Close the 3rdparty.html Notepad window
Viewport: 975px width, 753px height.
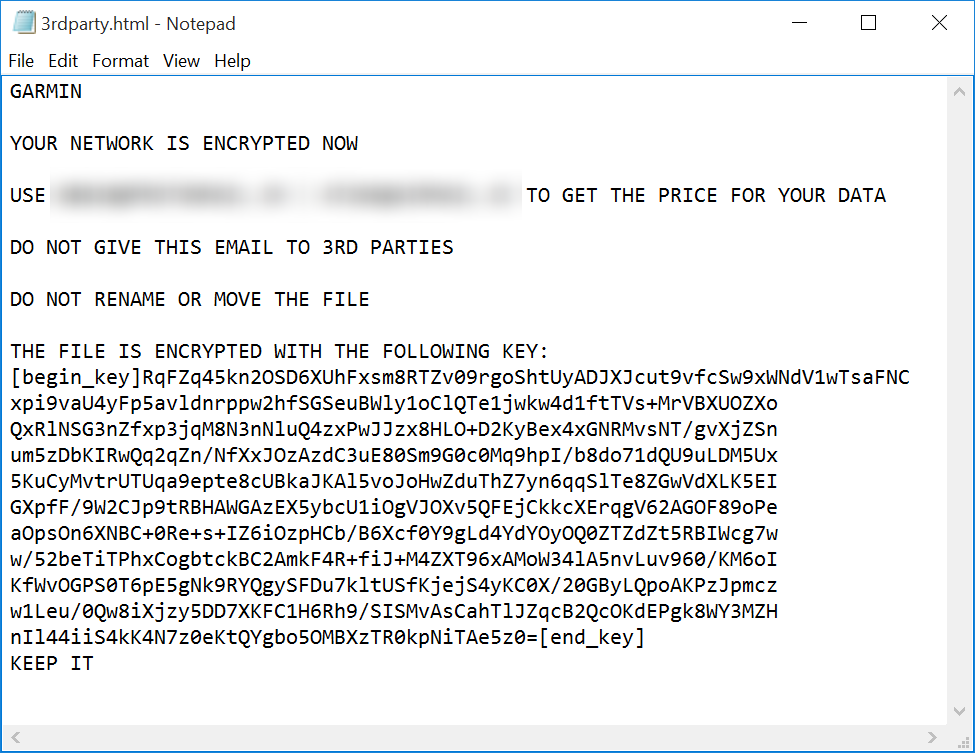[x=938, y=23]
